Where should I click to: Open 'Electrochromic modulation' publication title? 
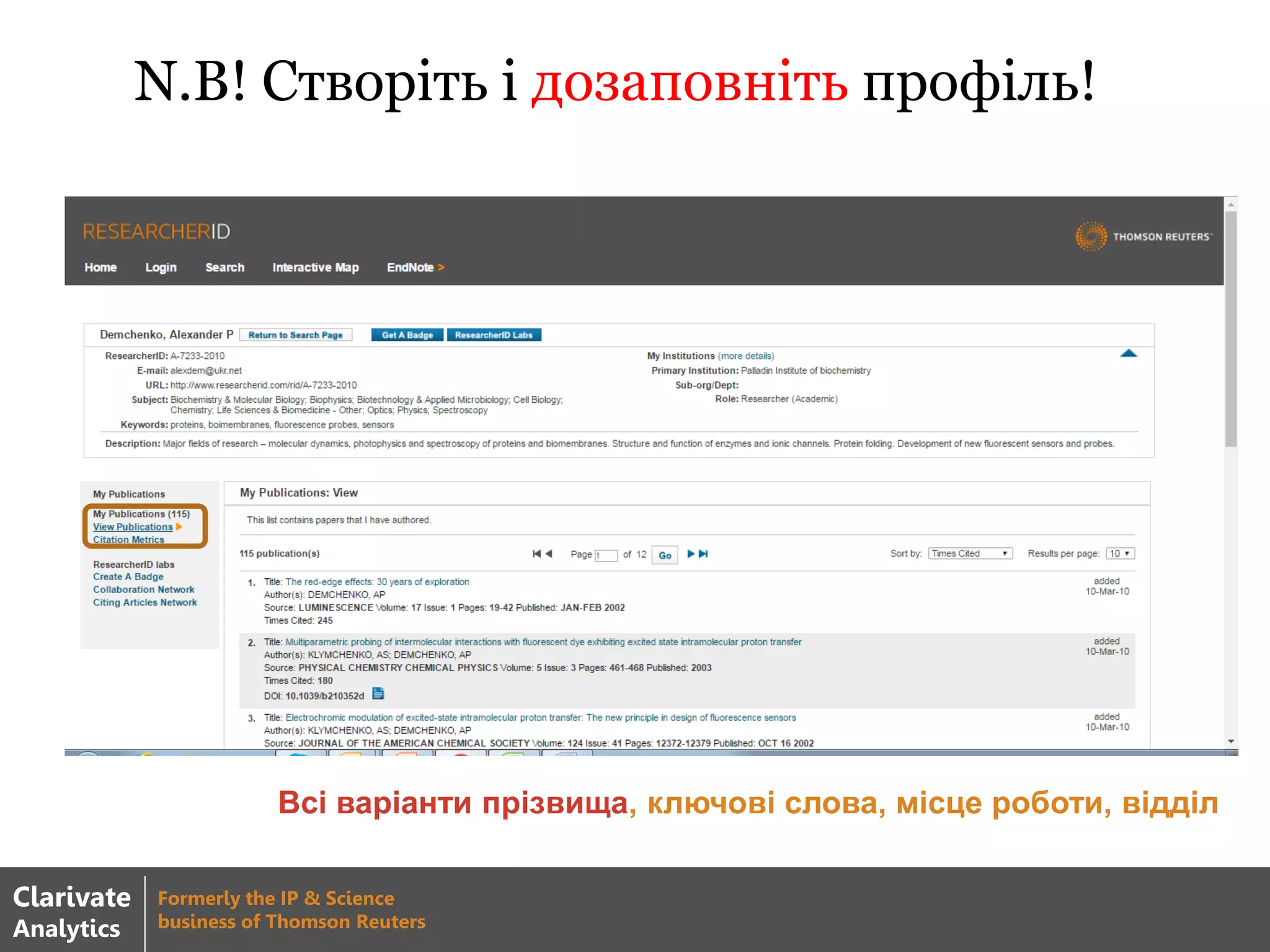(541, 717)
